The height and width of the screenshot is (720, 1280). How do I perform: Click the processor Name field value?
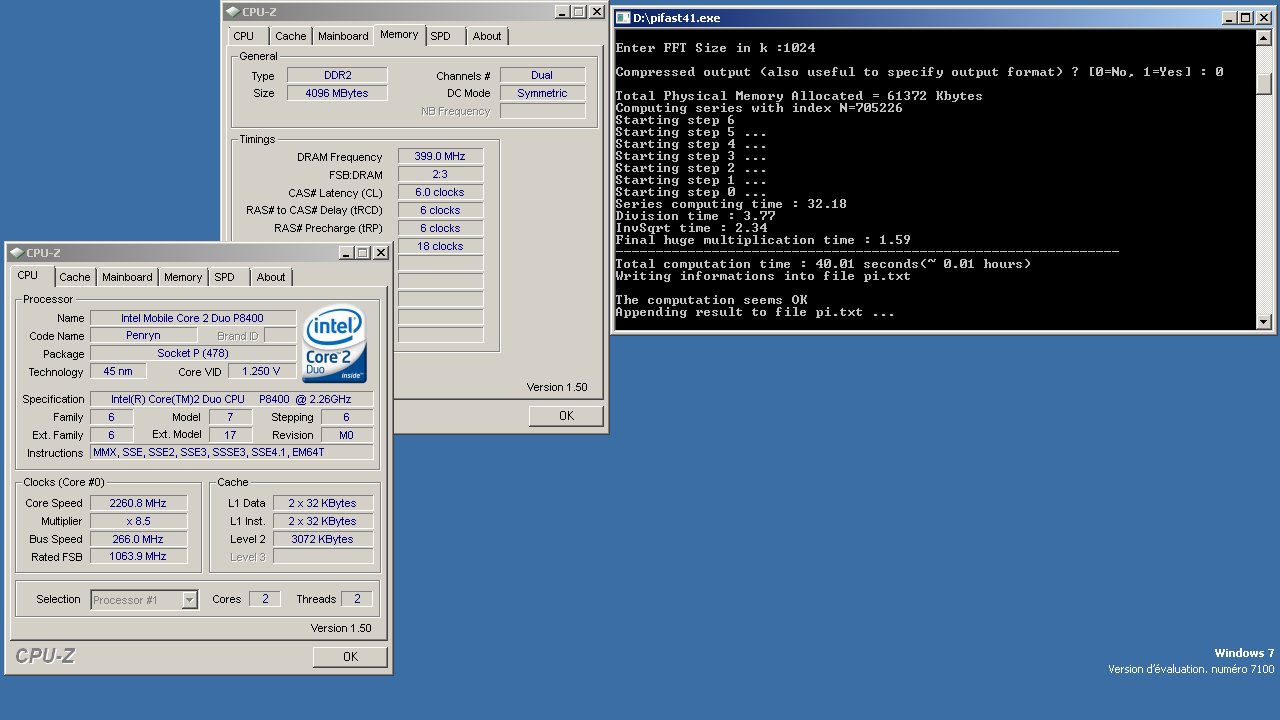193,318
